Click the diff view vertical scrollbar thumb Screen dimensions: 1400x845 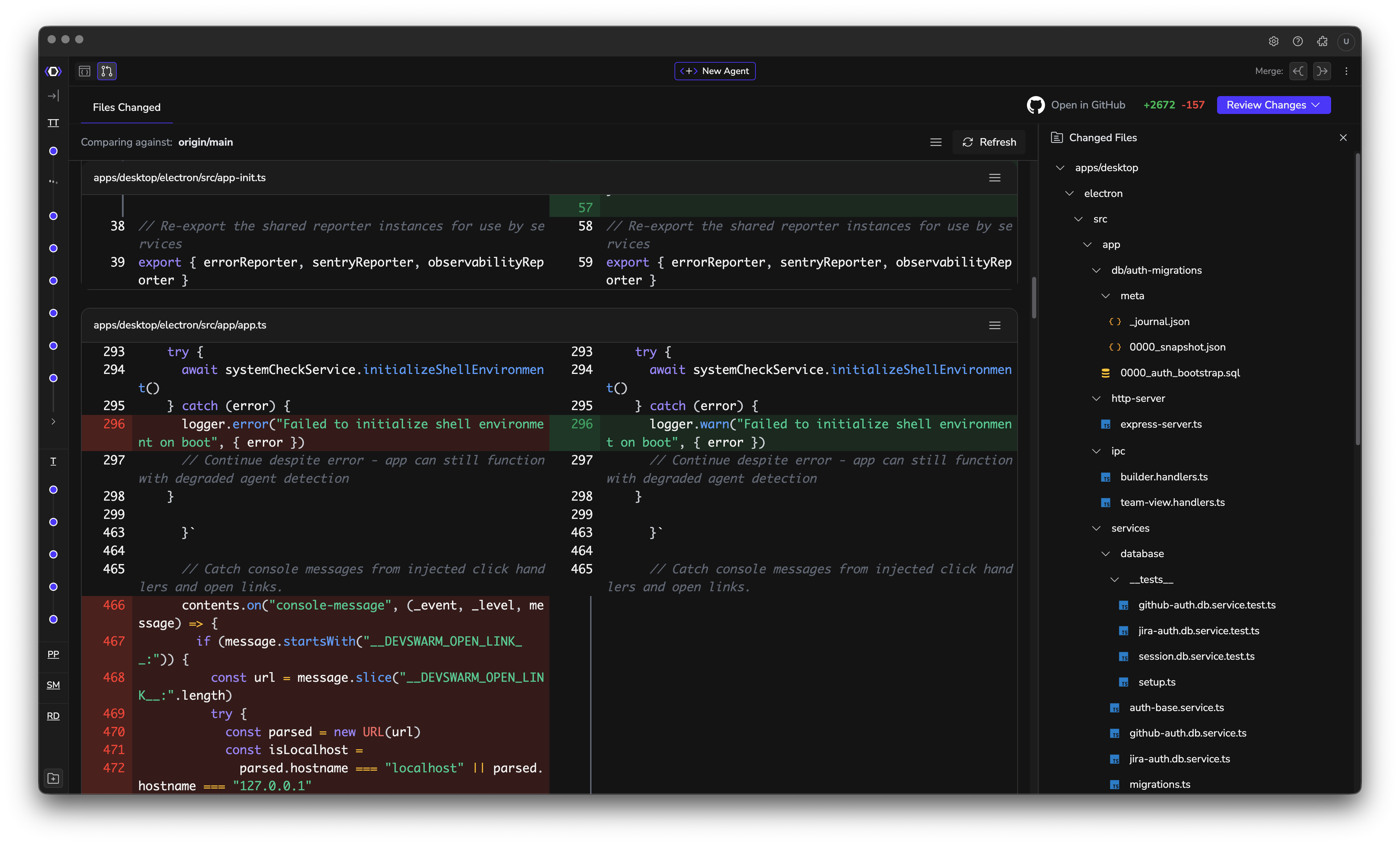tap(1033, 298)
